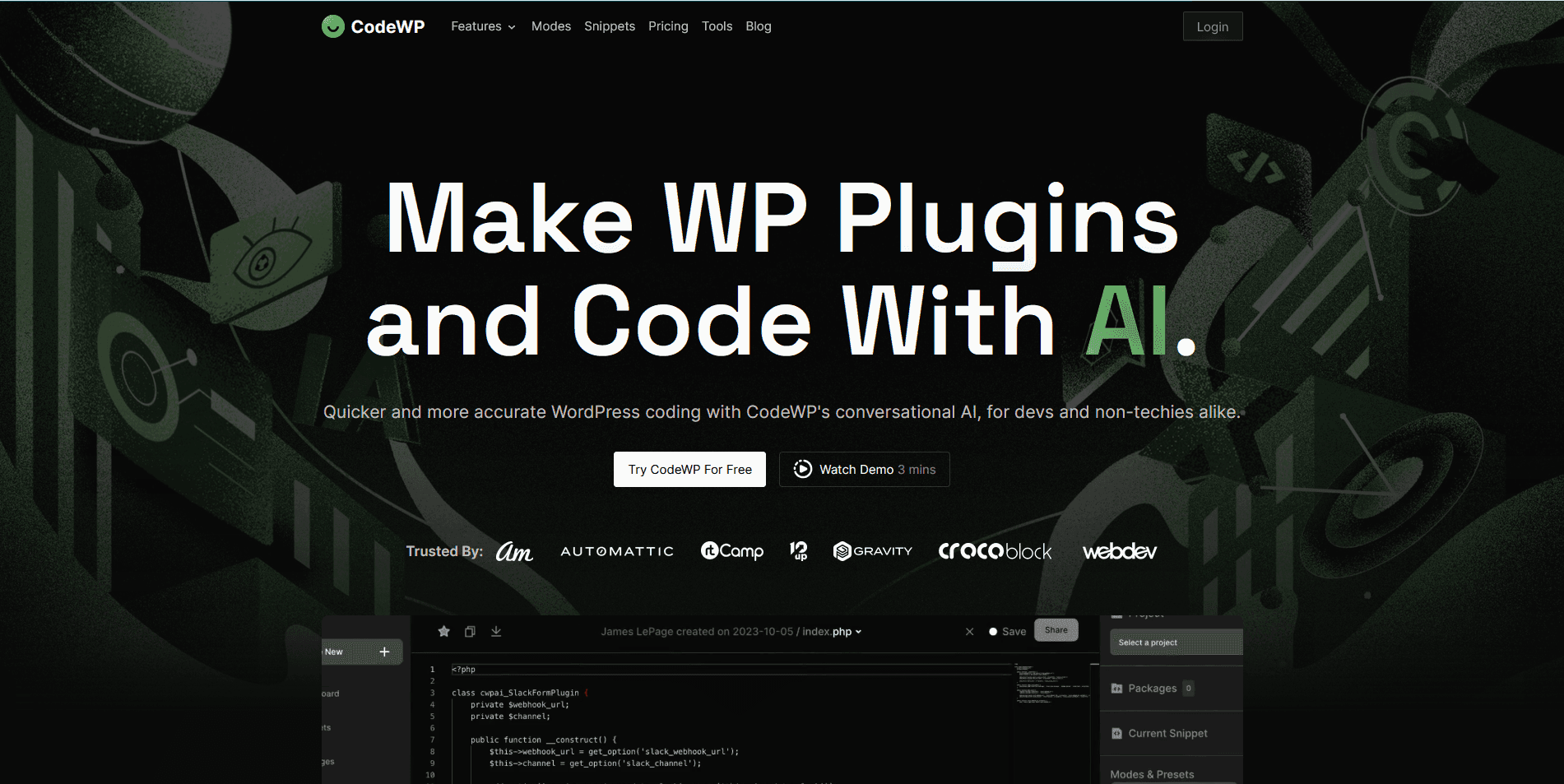The width and height of the screenshot is (1564, 784).
Task: Click the plus icon beside New
Action: click(x=384, y=652)
